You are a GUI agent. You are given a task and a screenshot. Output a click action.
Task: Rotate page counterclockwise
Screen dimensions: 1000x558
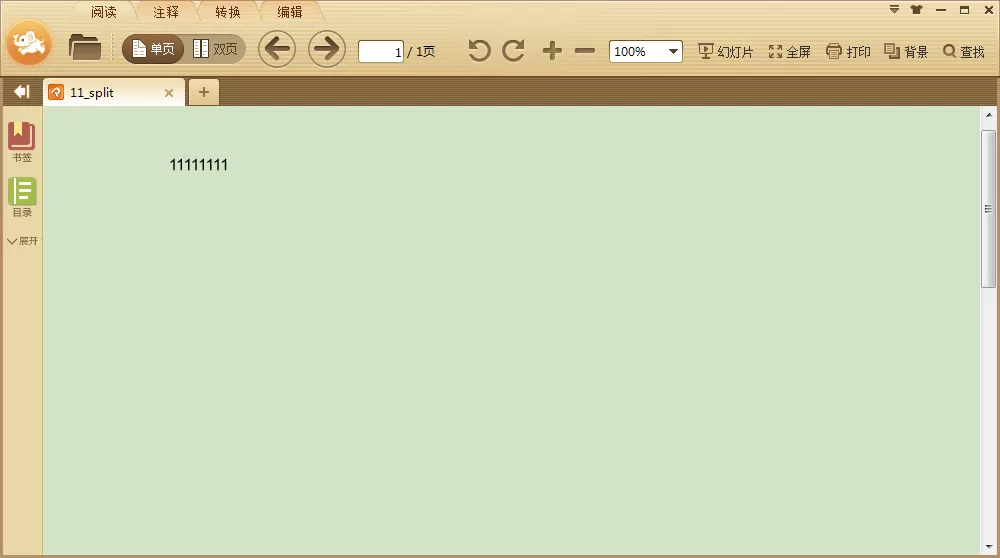479,50
